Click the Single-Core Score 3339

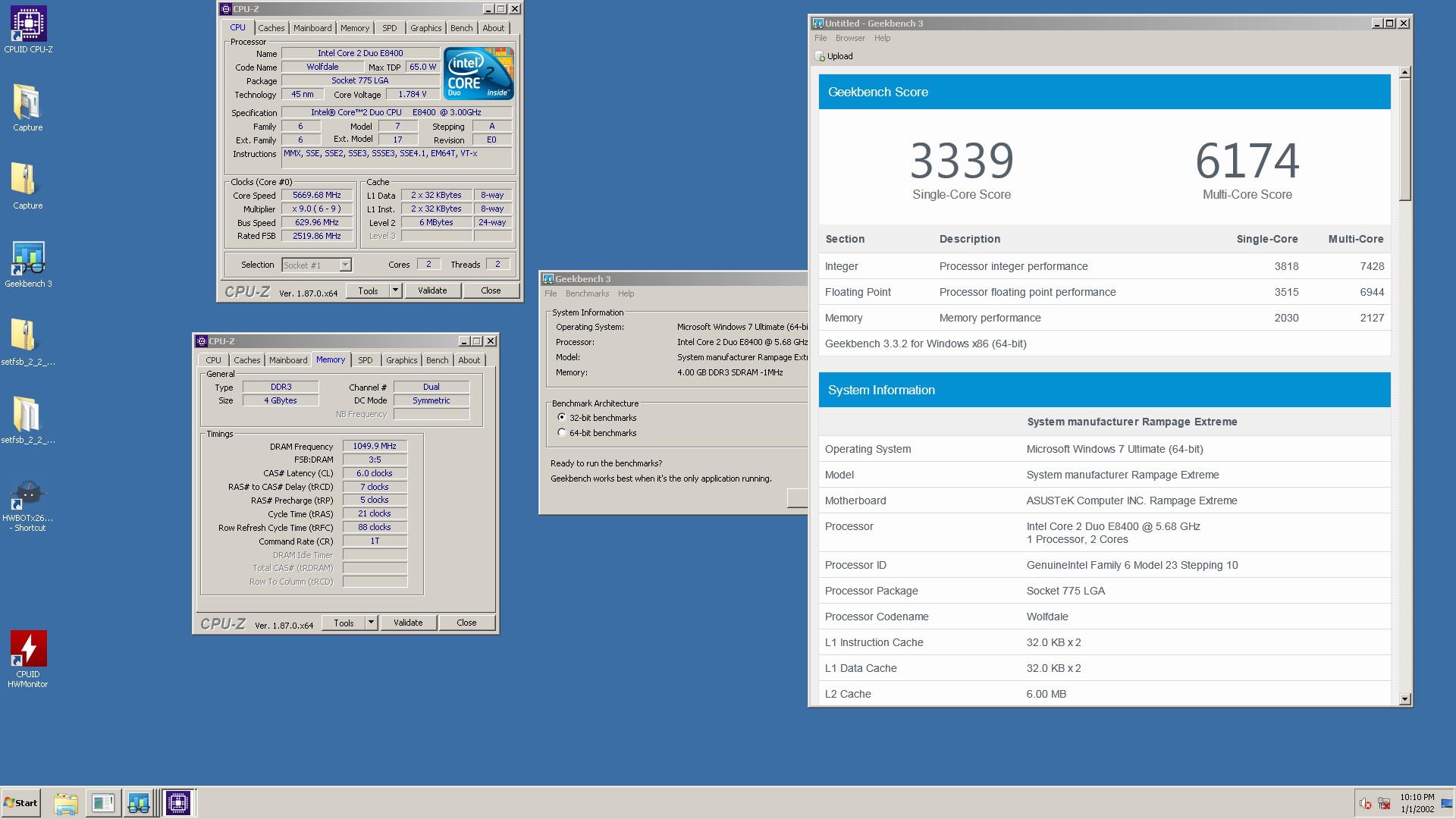[x=962, y=160]
